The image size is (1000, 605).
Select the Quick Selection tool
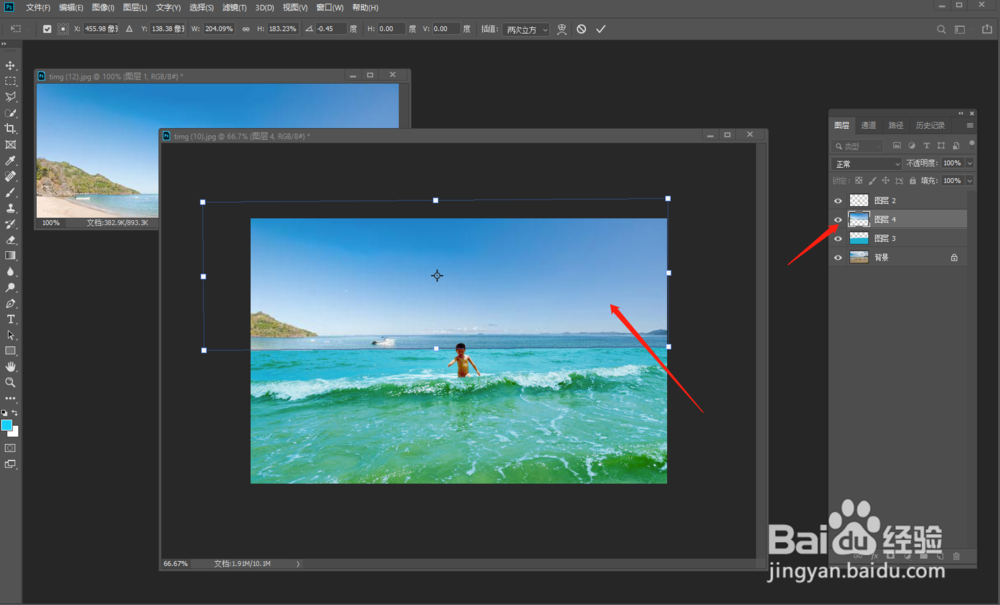click(10, 113)
